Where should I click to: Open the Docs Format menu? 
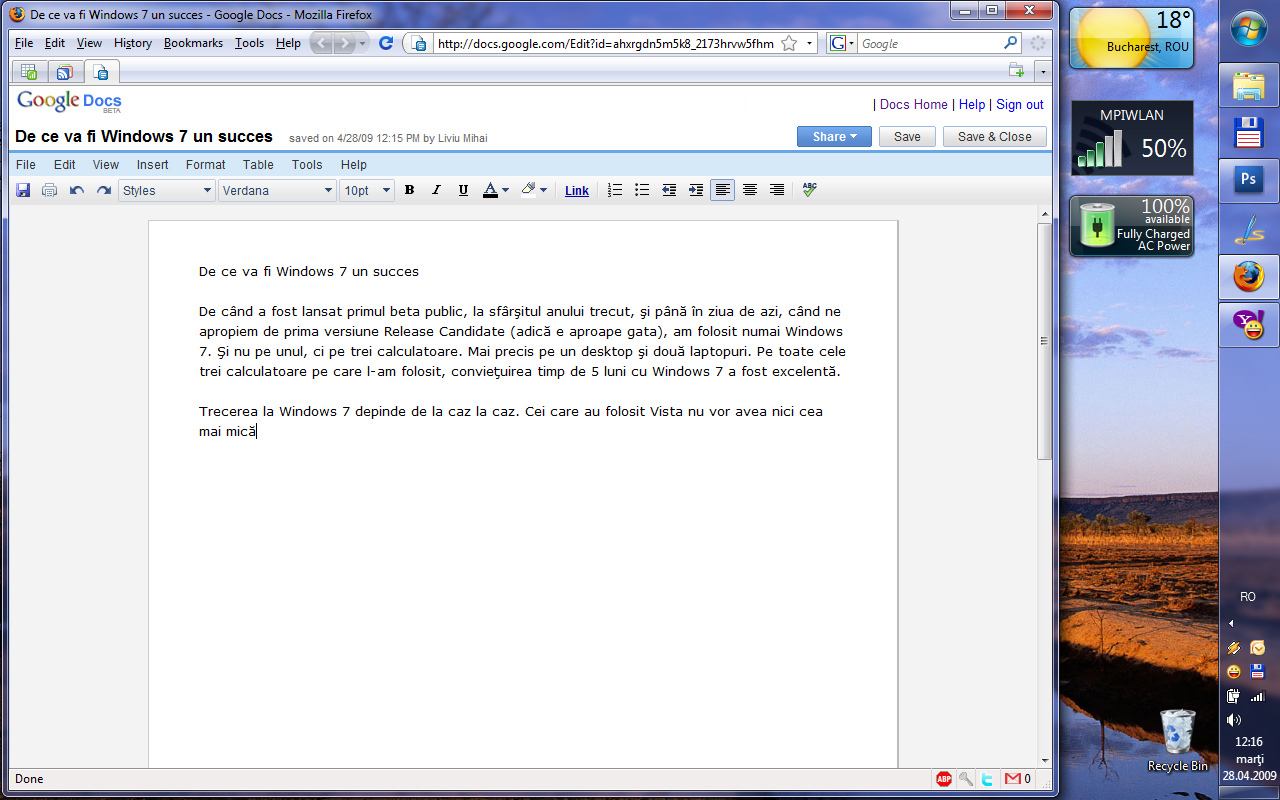point(205,165)
